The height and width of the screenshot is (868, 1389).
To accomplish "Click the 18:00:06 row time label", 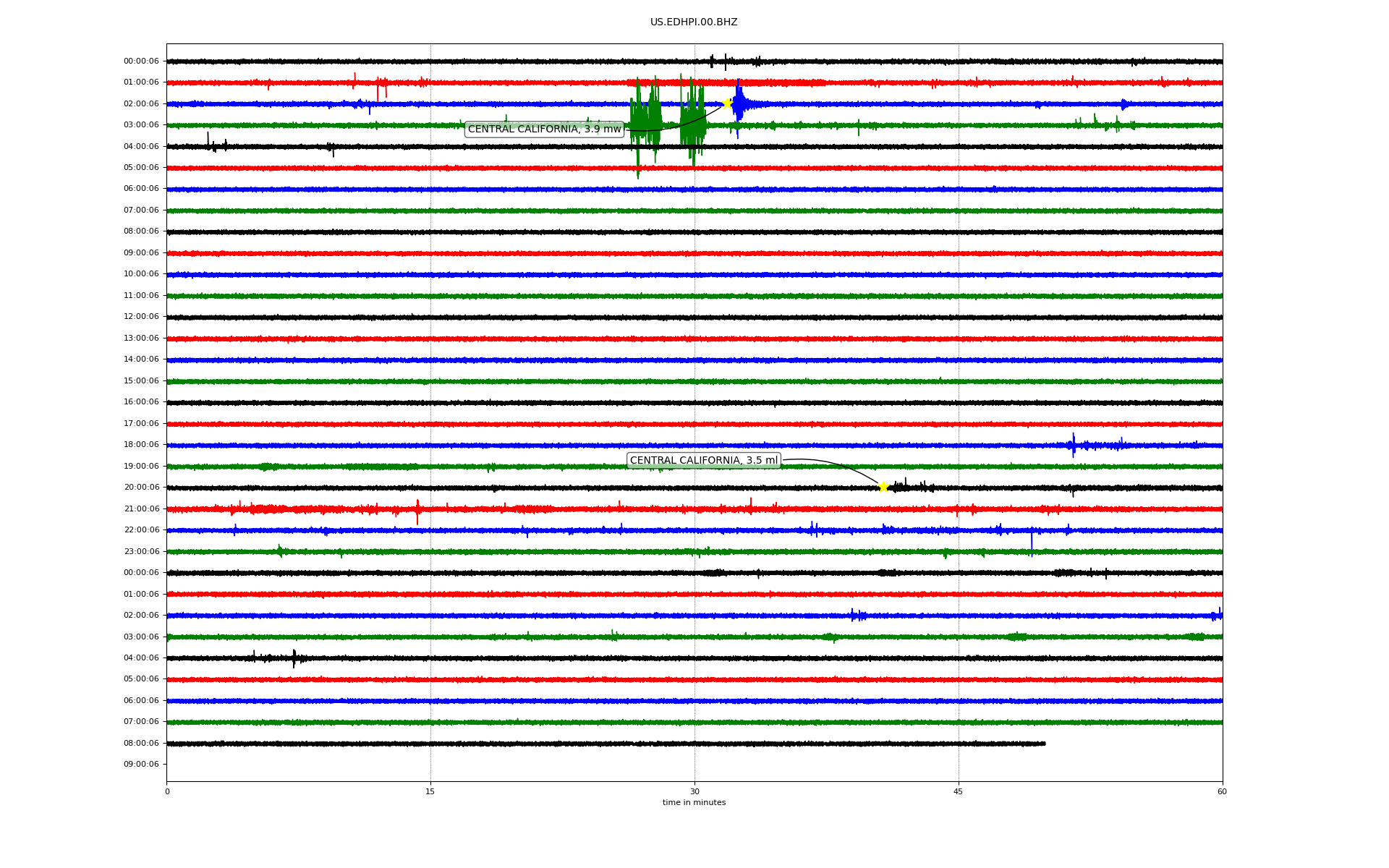I will pyautogui.click(x=141, y=445).
